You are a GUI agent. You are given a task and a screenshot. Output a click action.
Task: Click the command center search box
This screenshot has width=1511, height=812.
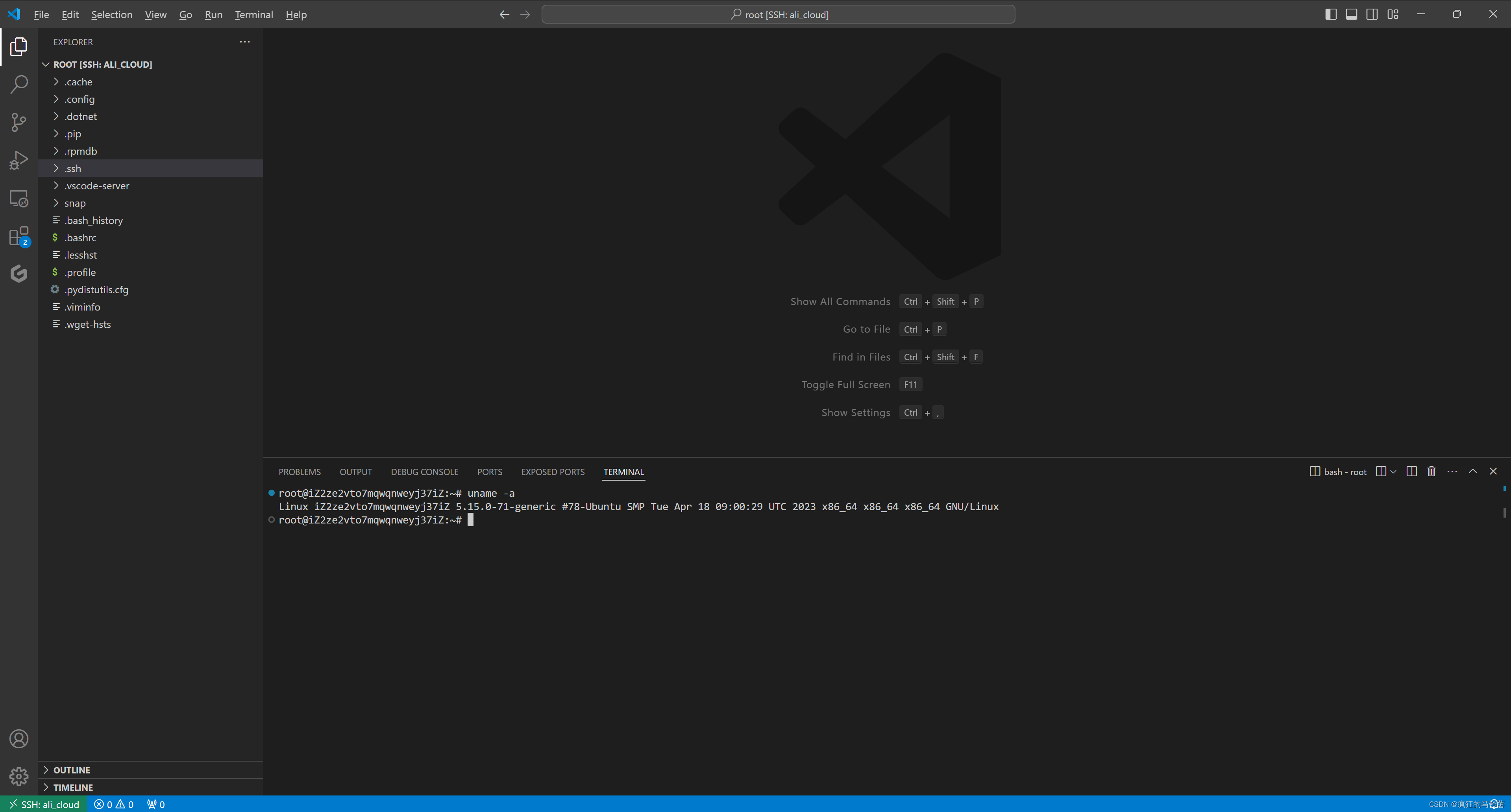pos(778,14)
